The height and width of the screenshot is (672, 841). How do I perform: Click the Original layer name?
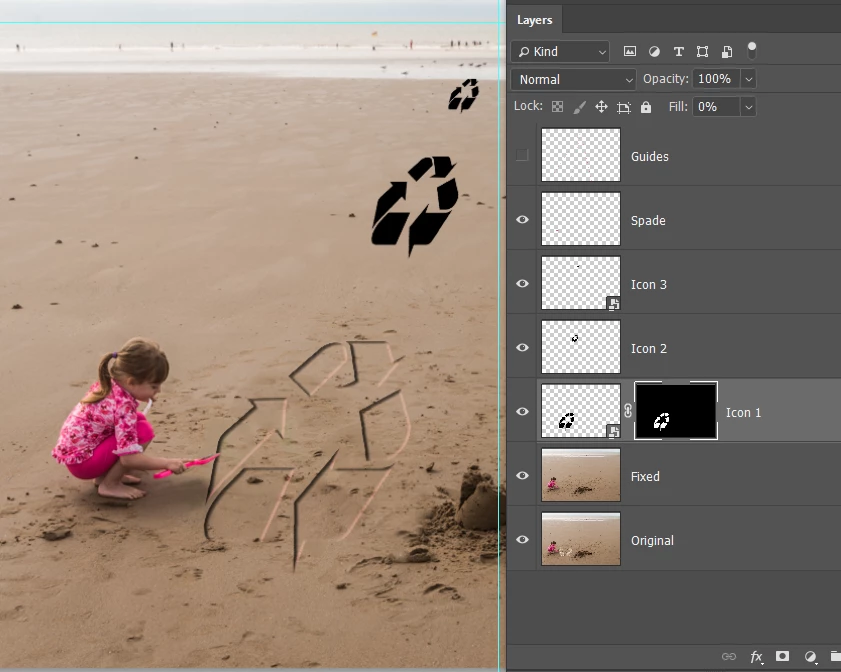pyautogui.click(x=652, y=541)
